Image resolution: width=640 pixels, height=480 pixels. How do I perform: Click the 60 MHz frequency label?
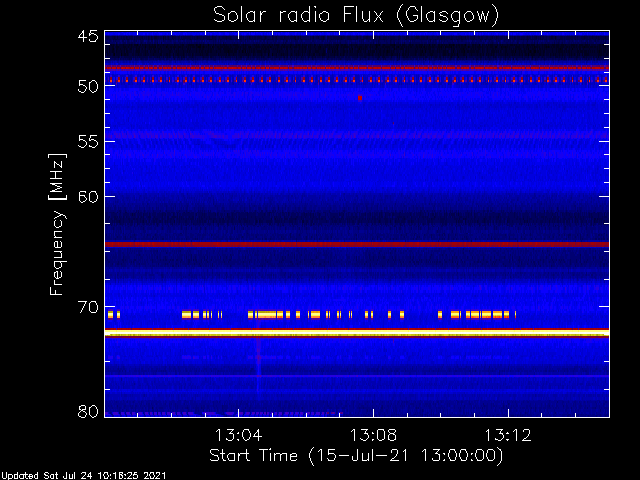click(88, 196)
